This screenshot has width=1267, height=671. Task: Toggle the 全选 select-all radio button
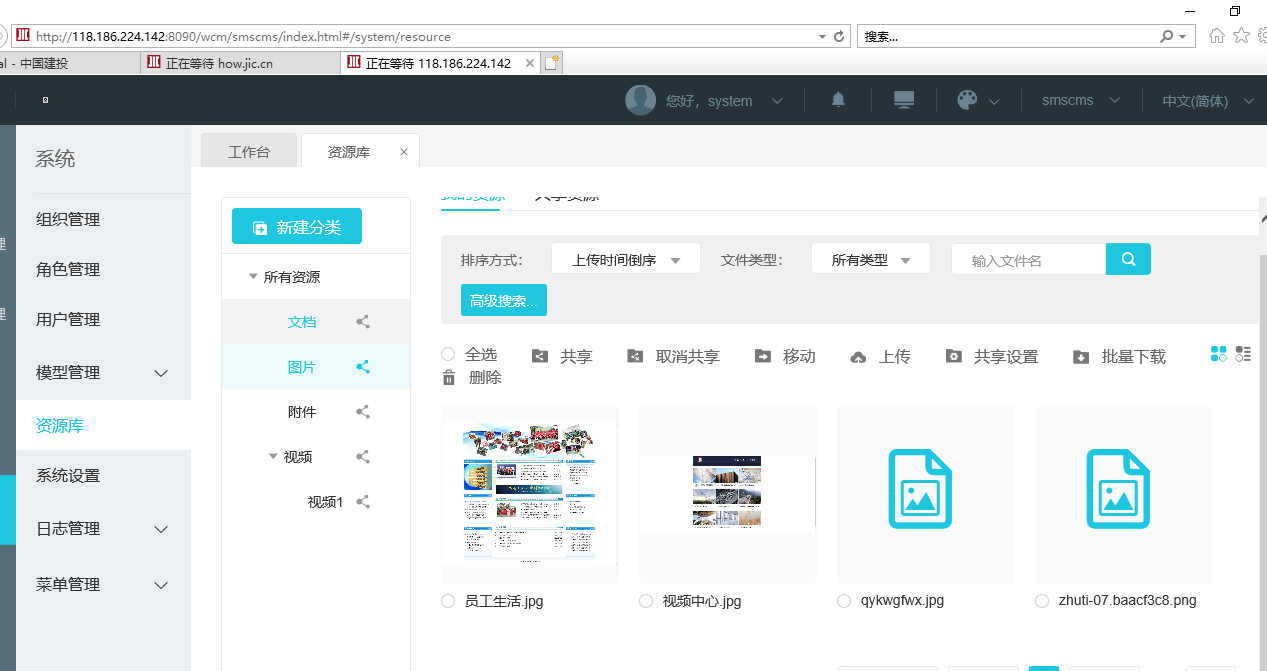click(448, 354)
